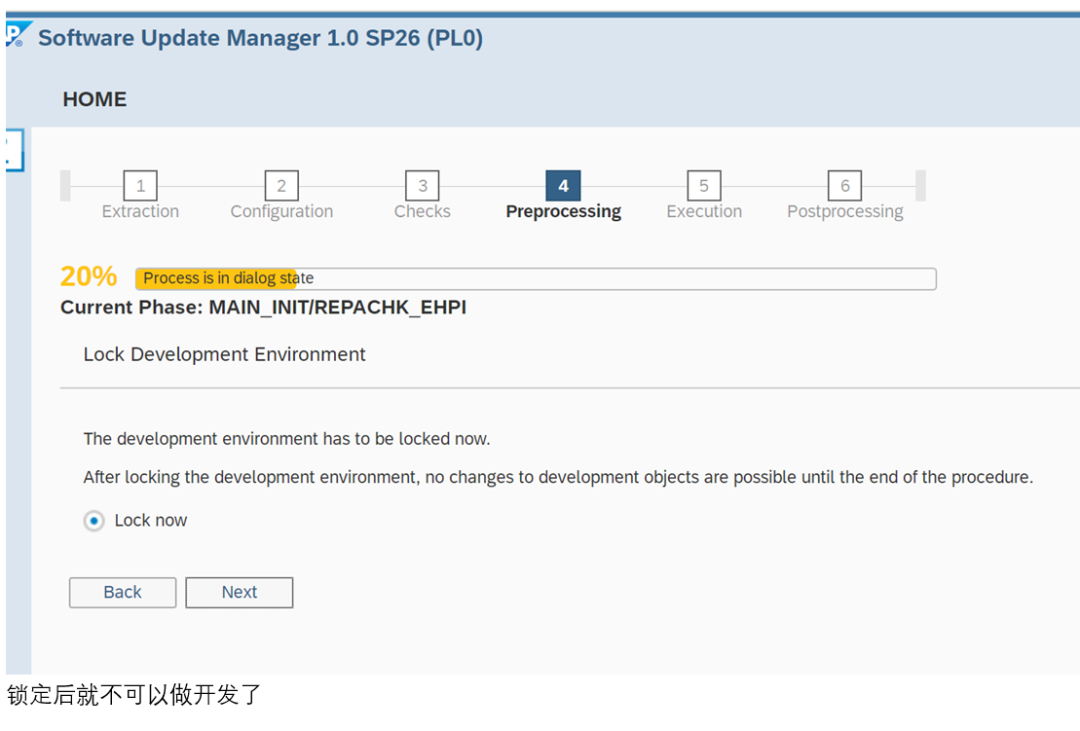Choose the Lock now radio button
Screen dimensions: 1080x731
pyautogui.click(x=94, y=521)
